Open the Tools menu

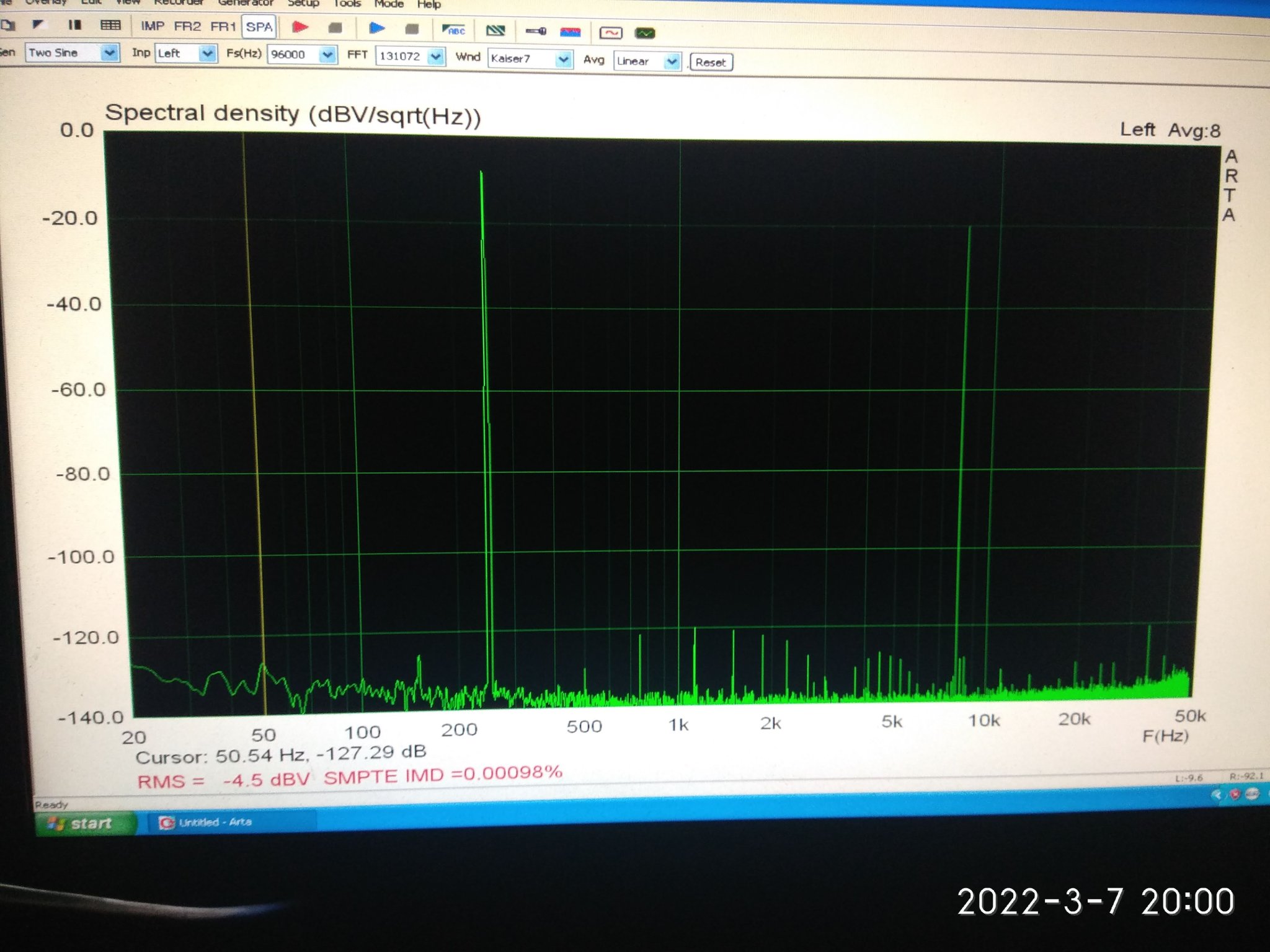click(347, 4)
